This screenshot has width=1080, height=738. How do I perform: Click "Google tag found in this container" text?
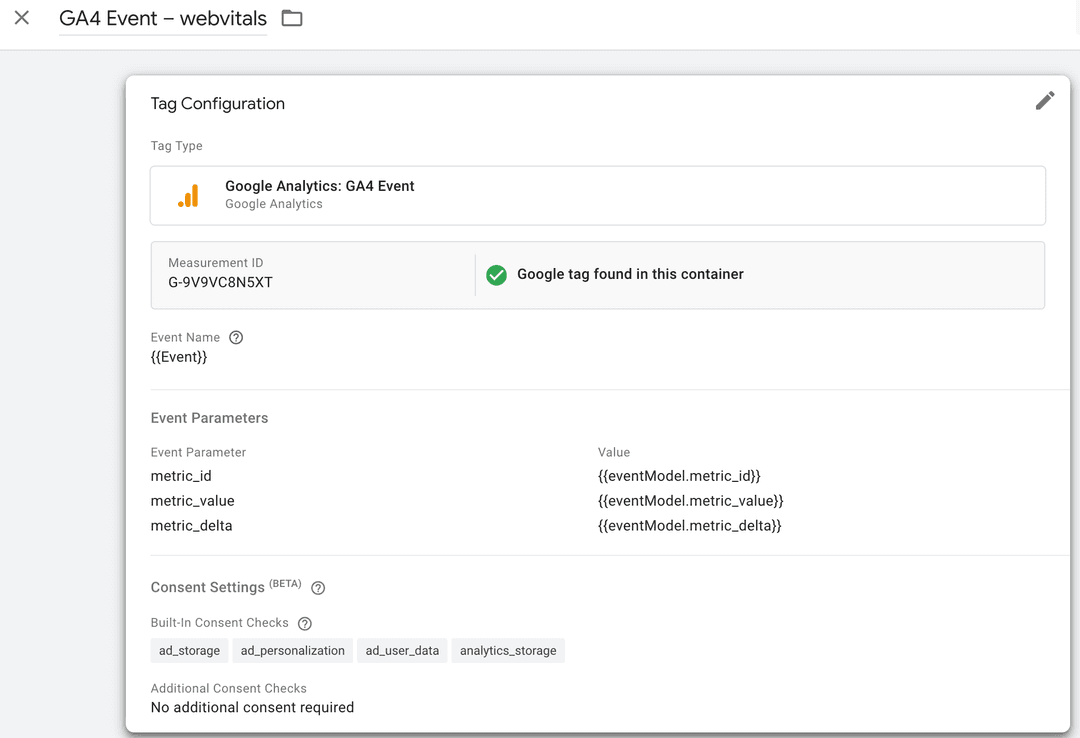(x=630, y=275)
